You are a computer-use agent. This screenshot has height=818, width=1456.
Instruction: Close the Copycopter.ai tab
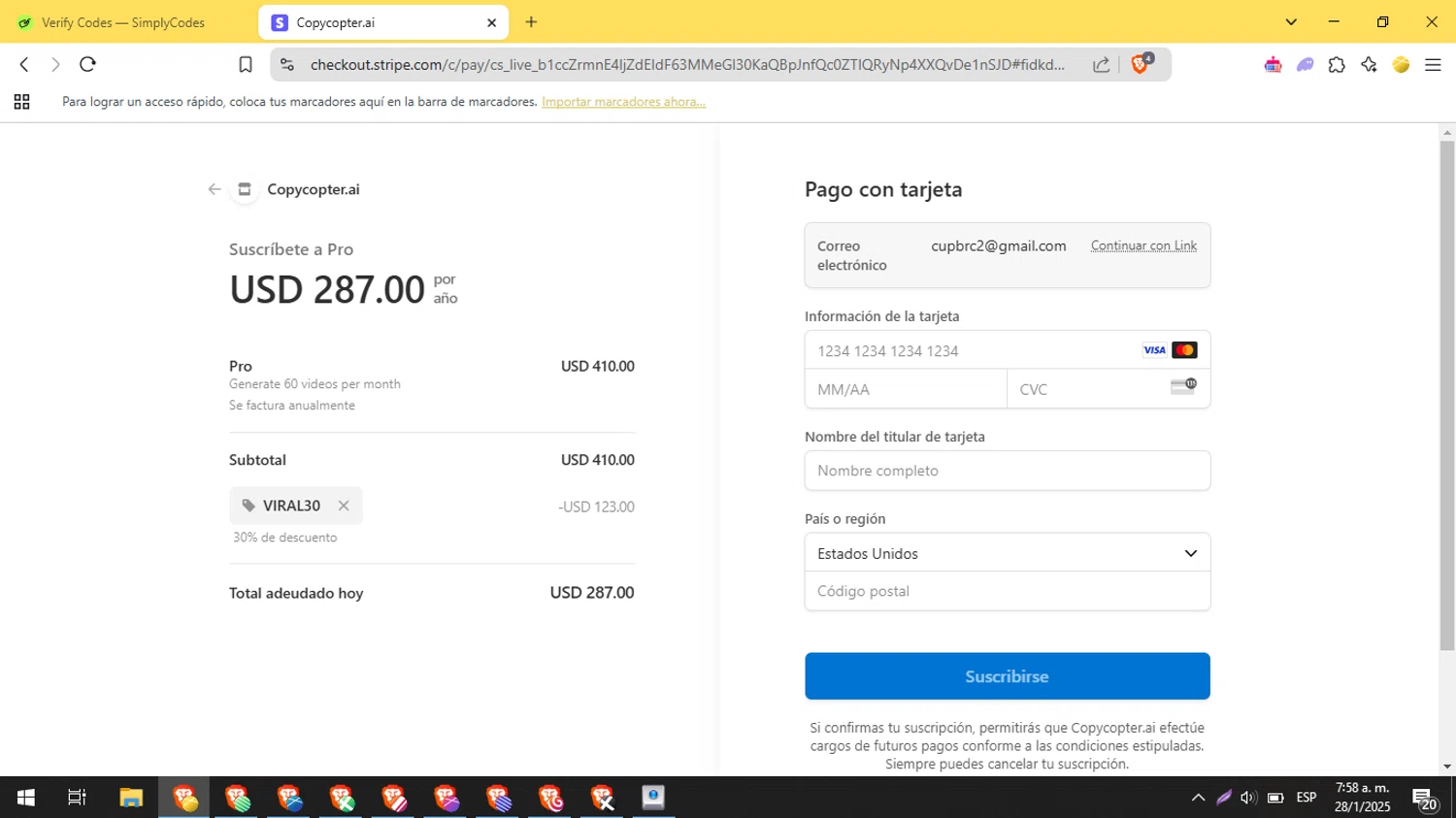(x=491, y=22)
